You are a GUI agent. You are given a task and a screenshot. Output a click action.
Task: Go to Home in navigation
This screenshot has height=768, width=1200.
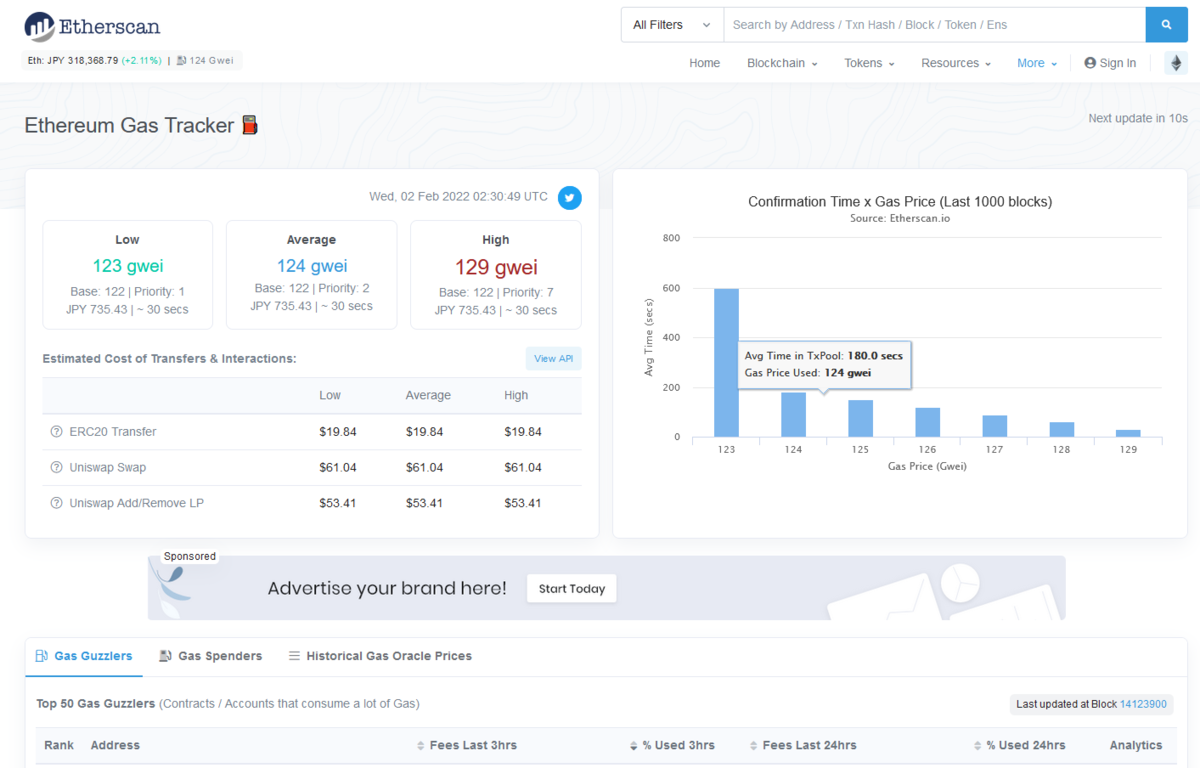click(704, 63)
